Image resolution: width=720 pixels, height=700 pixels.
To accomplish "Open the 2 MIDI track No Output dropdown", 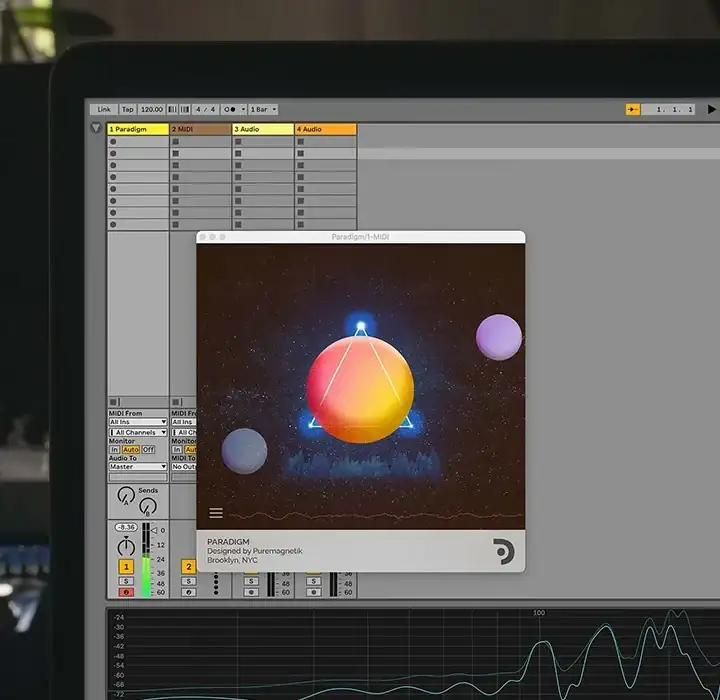I will click(x=184, y=466).
